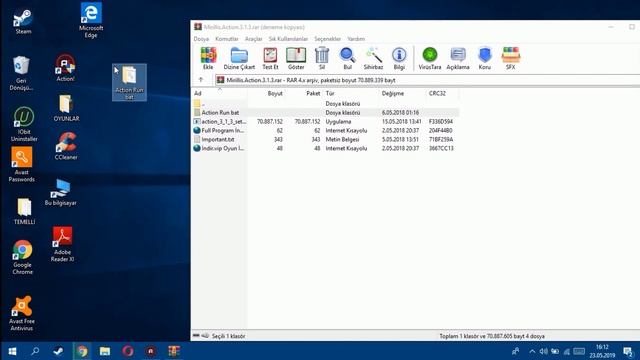Image resolution: width=640 pixels, height=360 pixels.
Task: Go up one folder level arrow
Action: pyautogui.click(x=201, y=80)
